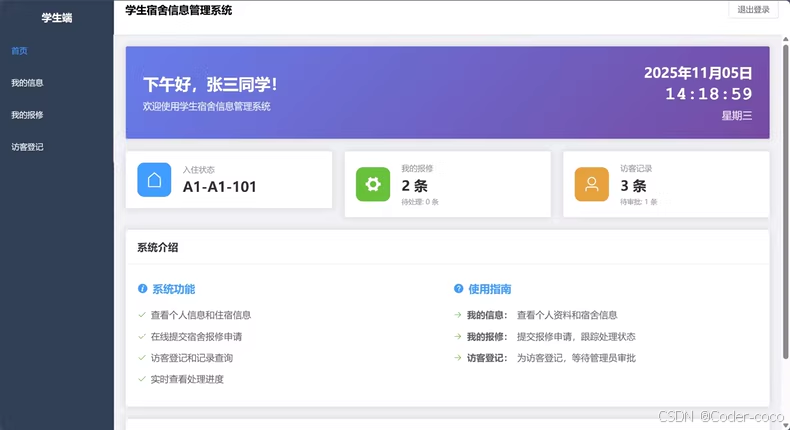Click the text 访客登记和记录查询
Viewport: 790px width, 430px height.
point(191,358)
